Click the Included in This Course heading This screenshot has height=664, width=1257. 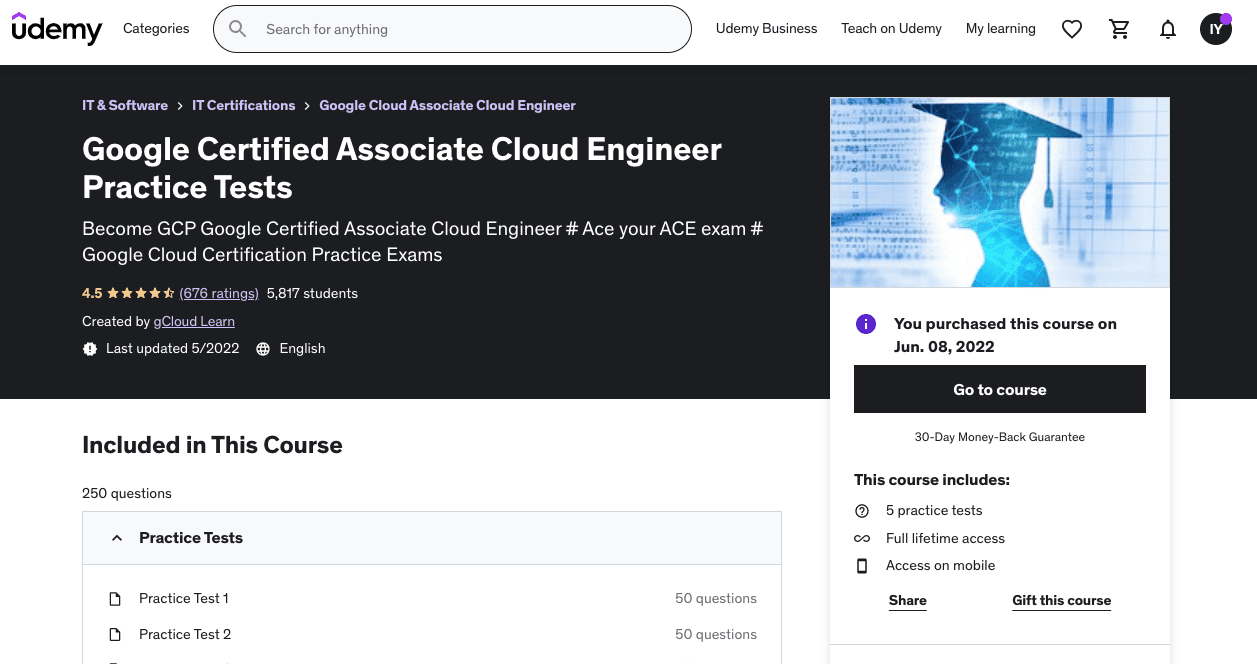point(212,445)
